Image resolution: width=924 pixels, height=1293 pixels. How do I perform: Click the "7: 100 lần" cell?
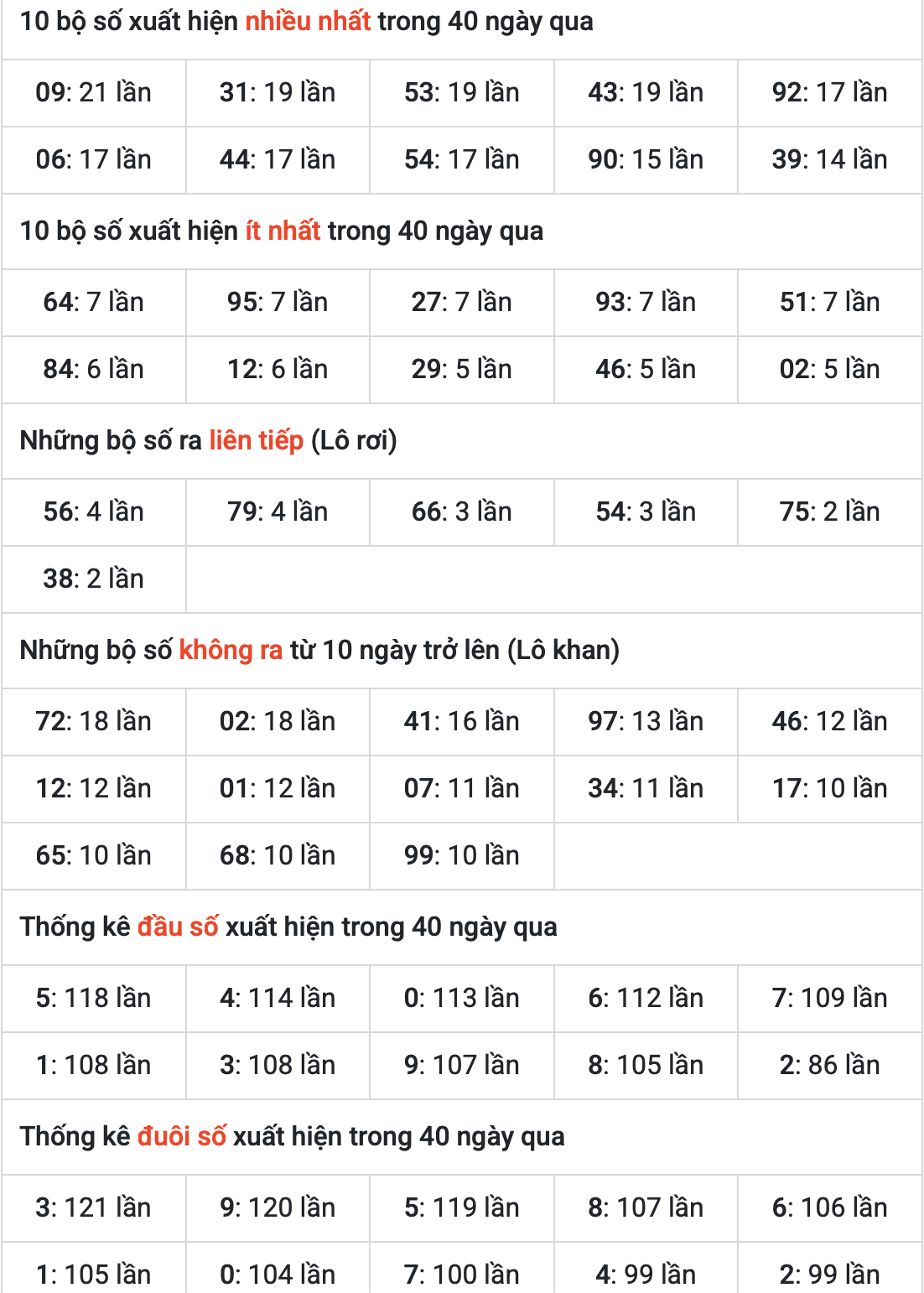click(461, 1275)
